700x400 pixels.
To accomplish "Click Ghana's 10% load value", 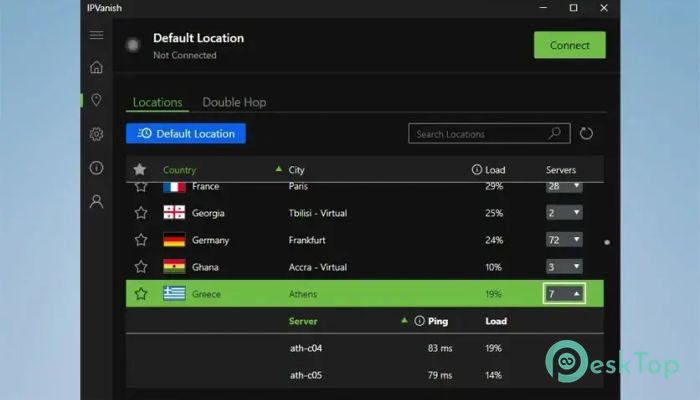I will [493, 267].
